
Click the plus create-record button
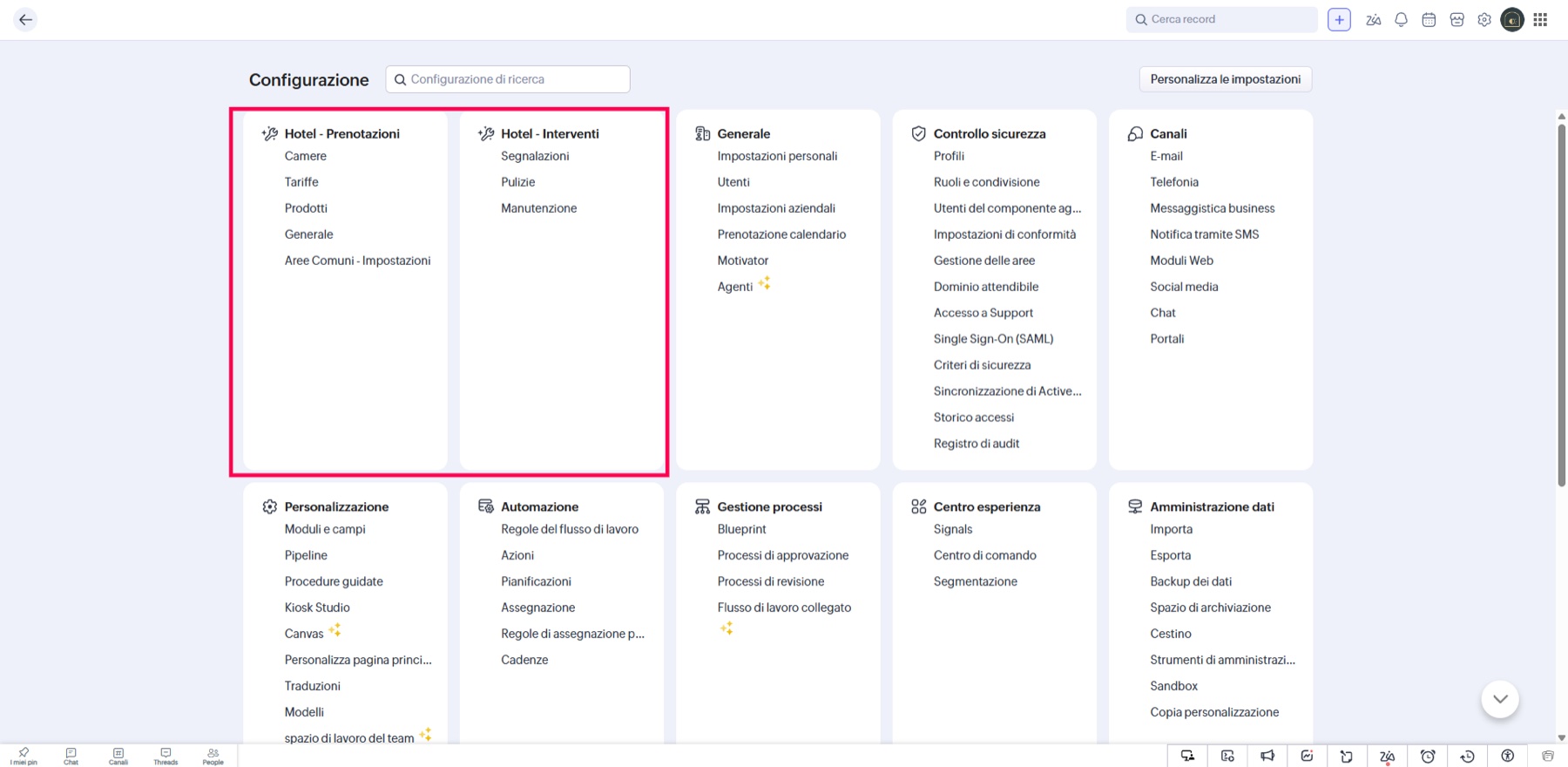(1339, 20)
